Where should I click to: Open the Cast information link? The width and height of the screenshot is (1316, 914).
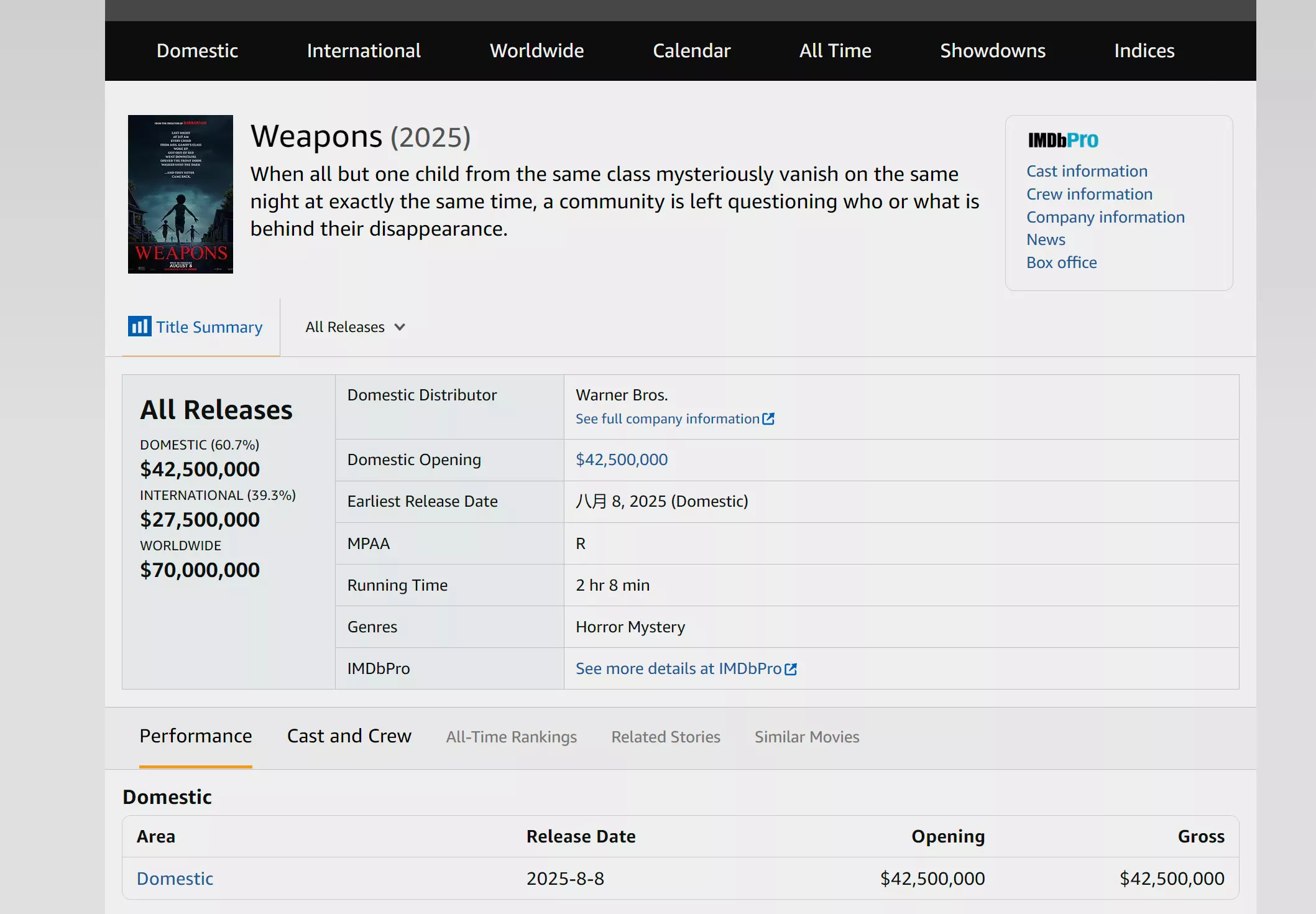point(1087,171)
